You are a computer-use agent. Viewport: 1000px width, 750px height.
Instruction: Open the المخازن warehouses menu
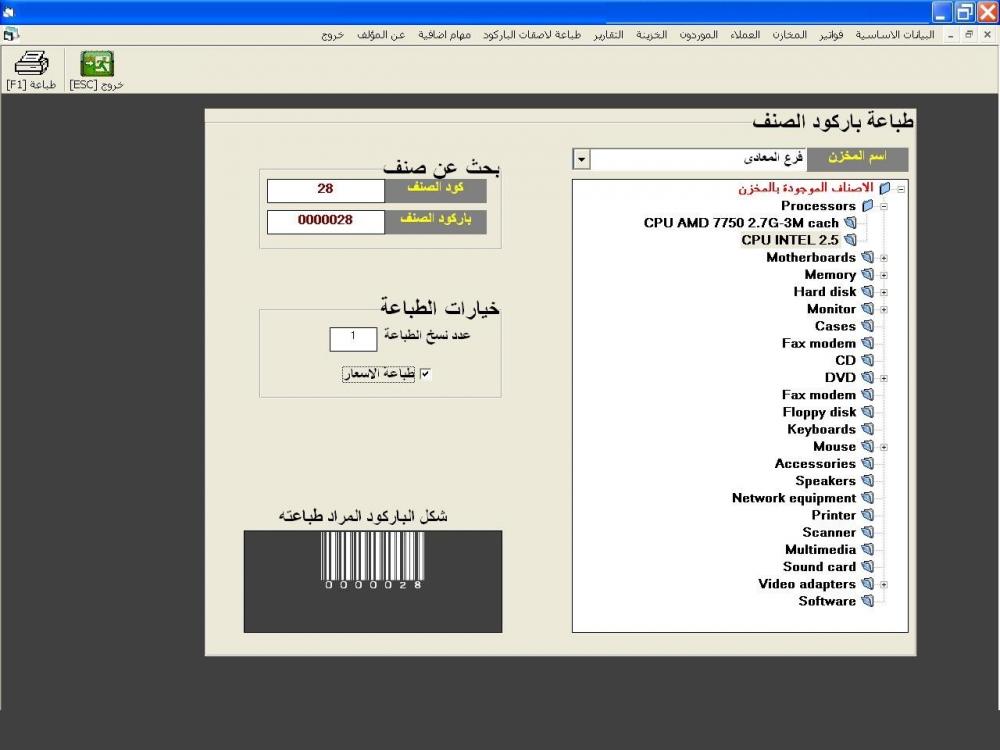pos(790,34)
